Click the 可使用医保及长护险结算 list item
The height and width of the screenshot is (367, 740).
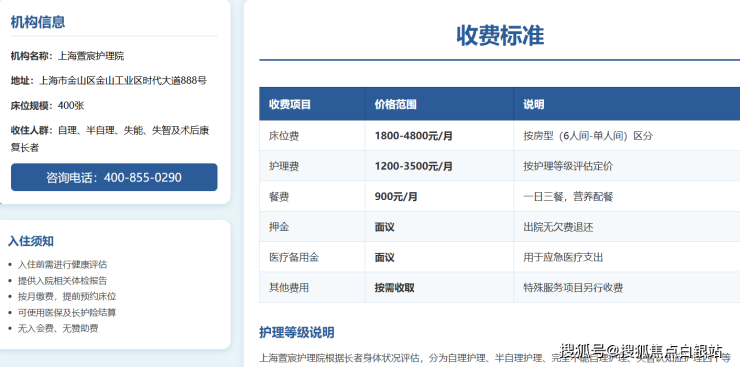[x=67, y=313]
